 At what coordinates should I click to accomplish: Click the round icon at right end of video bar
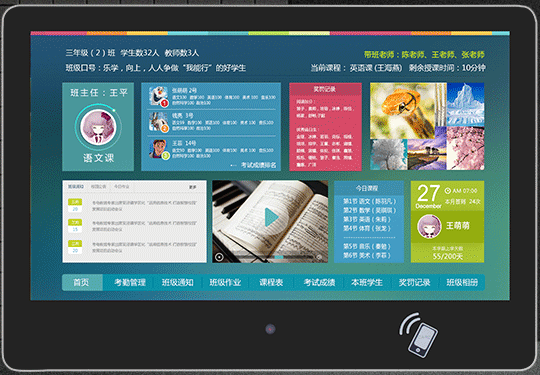pos(319,257)
